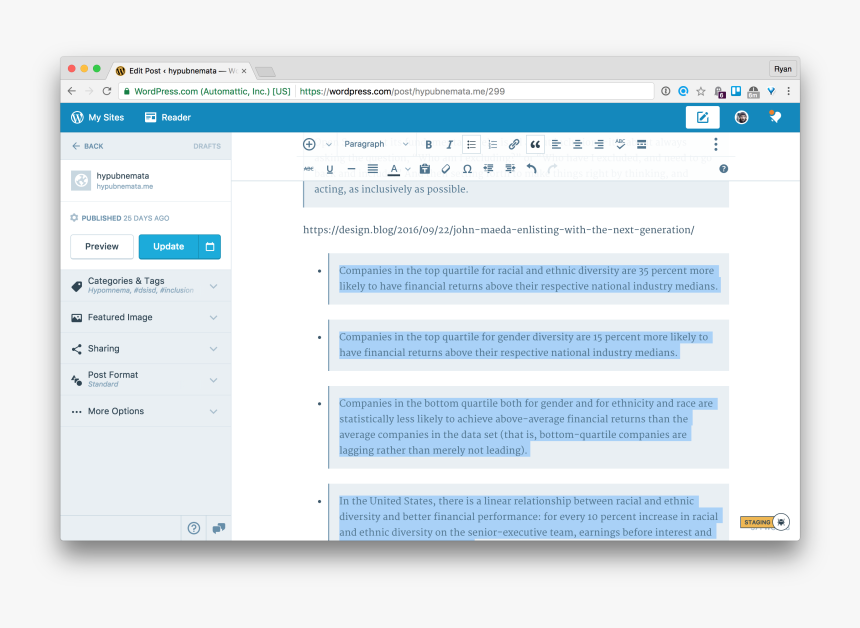Click the Write new post icon
This screenshot has width=860, height=628.
pos(702,117)
